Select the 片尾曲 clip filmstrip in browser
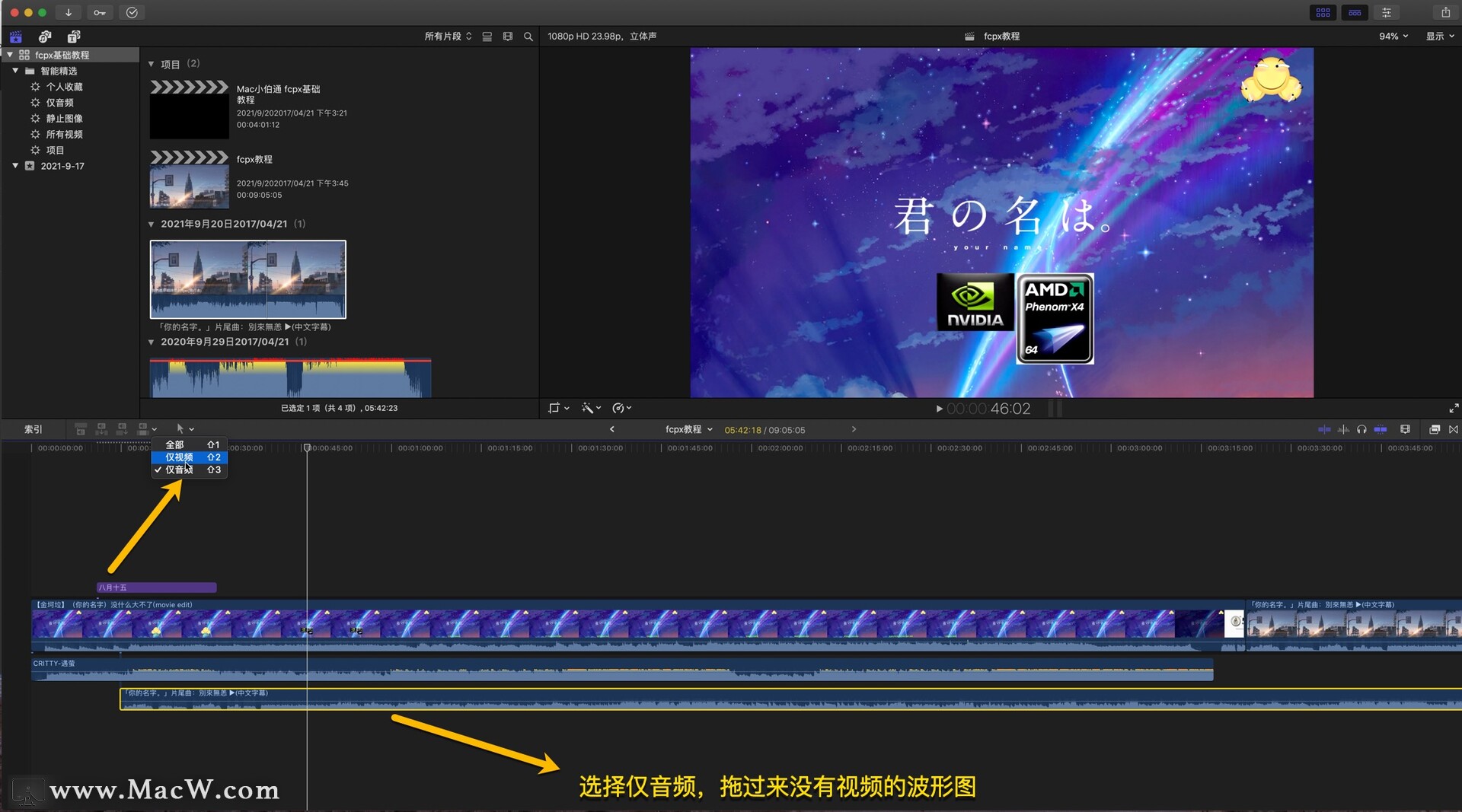Image resolution: width=1462 pixels, height=812 pixels. (x=247, y=279)
